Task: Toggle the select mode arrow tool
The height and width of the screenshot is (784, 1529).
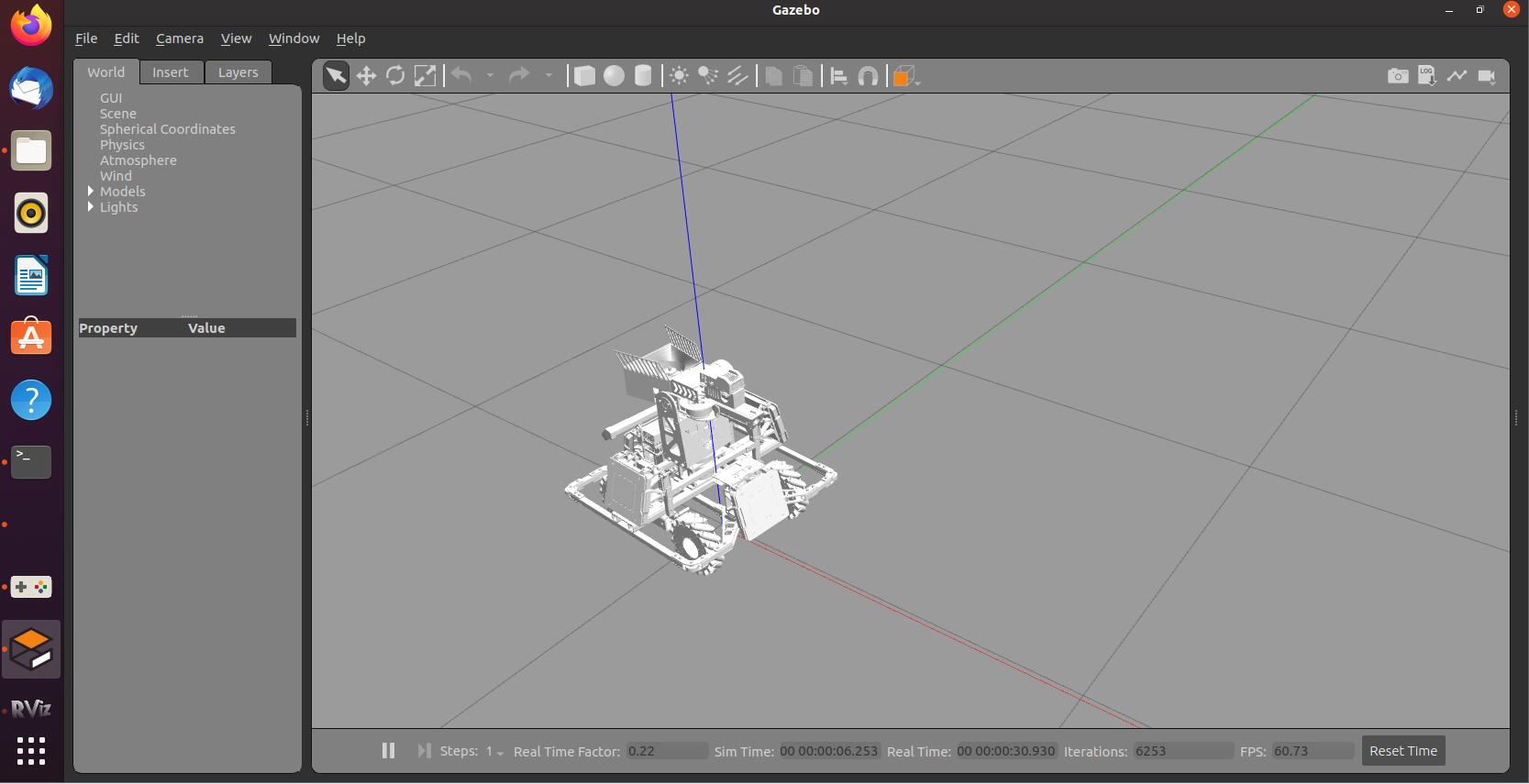Action: pos(336,76)
